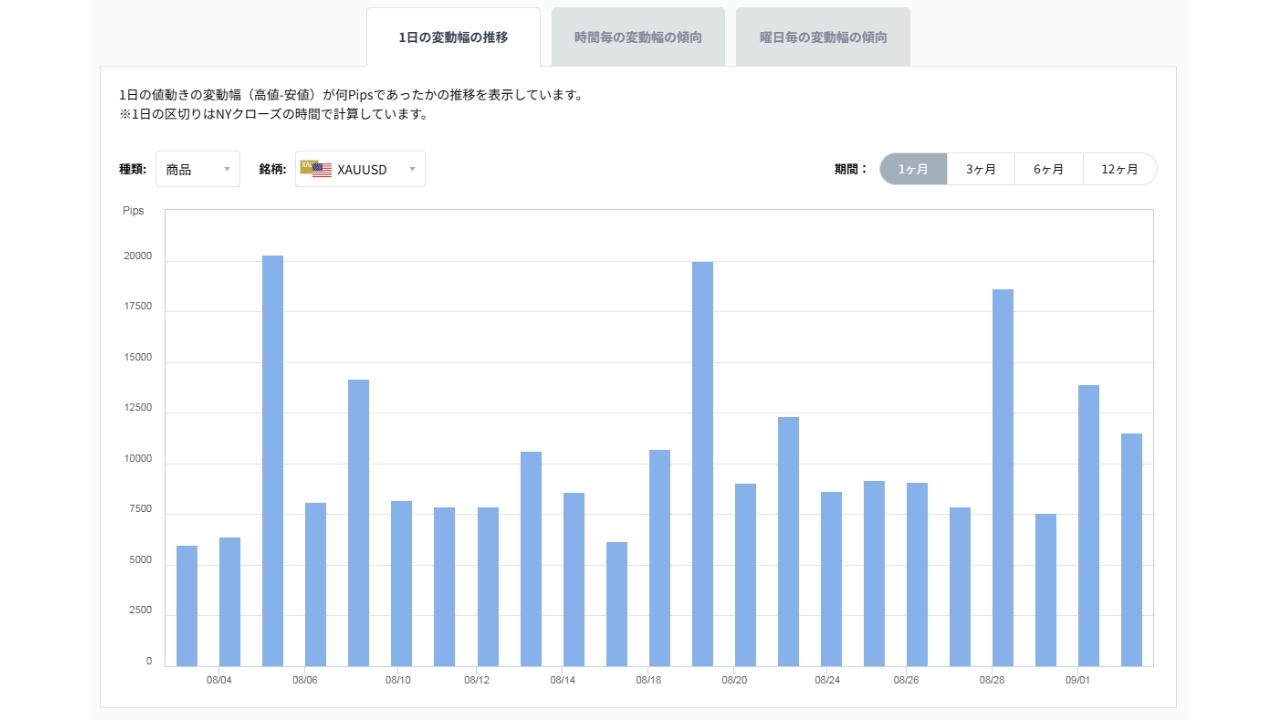Click the tallest bar above 20000 pips
This screenshot has height=720, width=1280.
tap(273, 461)
